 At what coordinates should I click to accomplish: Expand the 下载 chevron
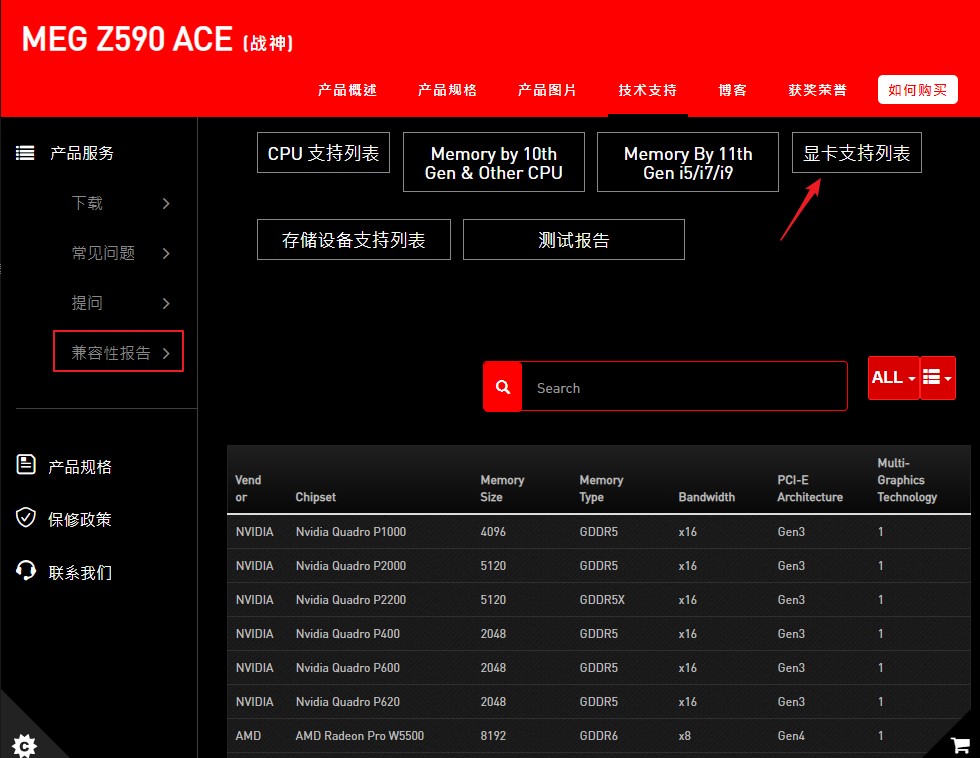(166, 203)
